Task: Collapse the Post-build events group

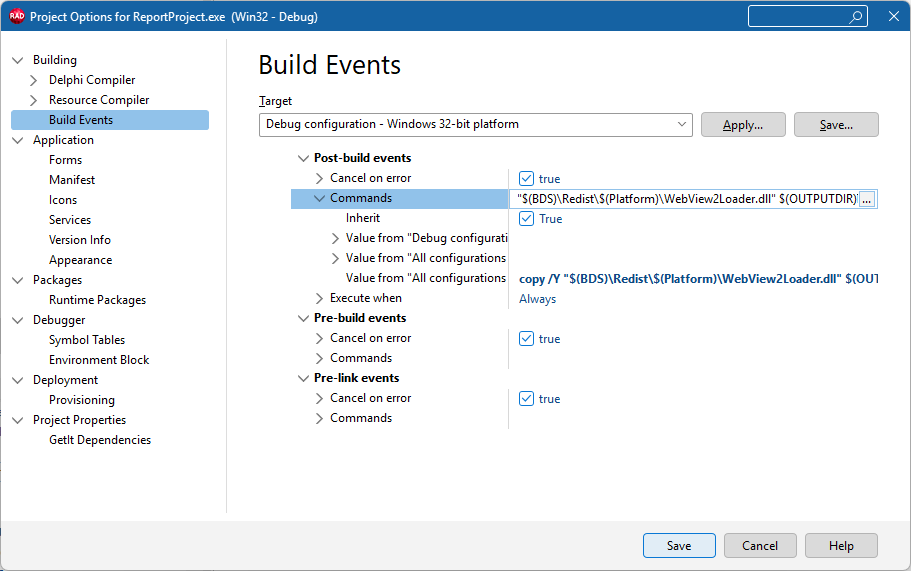Action: pyautogui.click(x=303, y=158)
